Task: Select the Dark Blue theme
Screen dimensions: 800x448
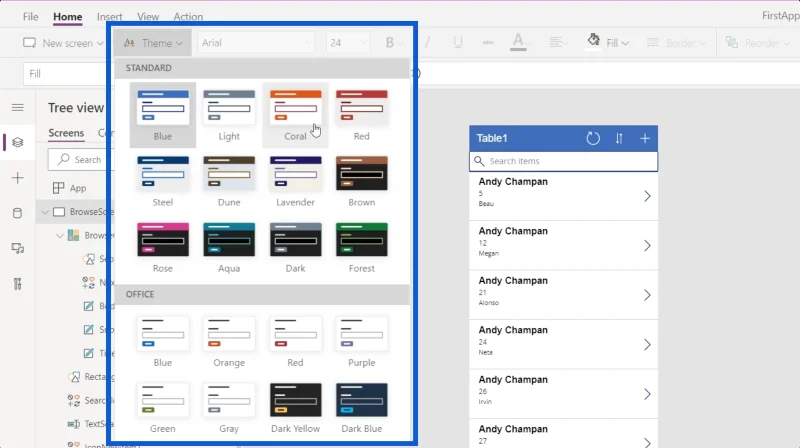Action: tap(362, 408)
